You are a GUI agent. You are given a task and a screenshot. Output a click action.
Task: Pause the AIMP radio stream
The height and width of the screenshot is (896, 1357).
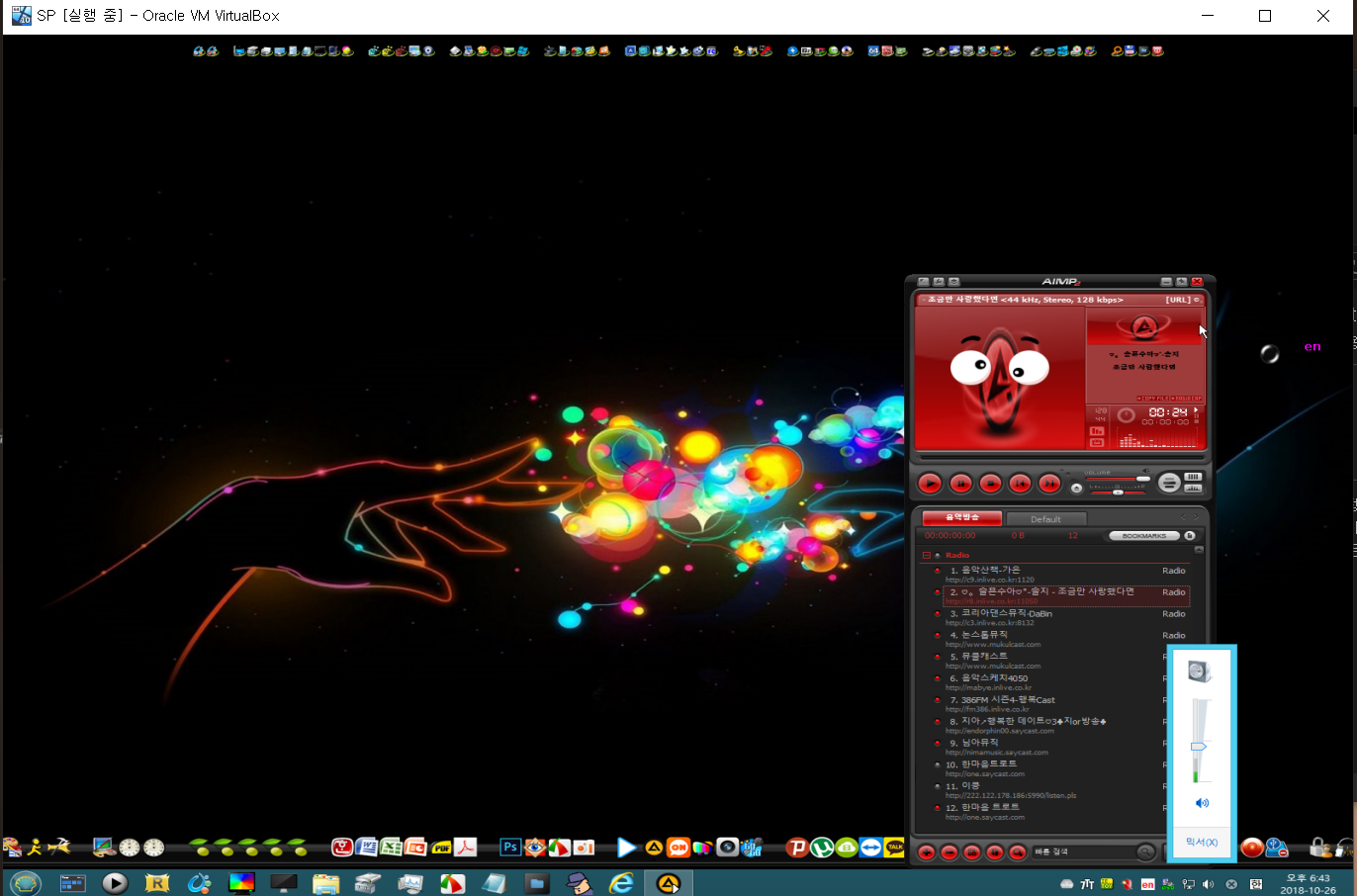pos(961,484)
